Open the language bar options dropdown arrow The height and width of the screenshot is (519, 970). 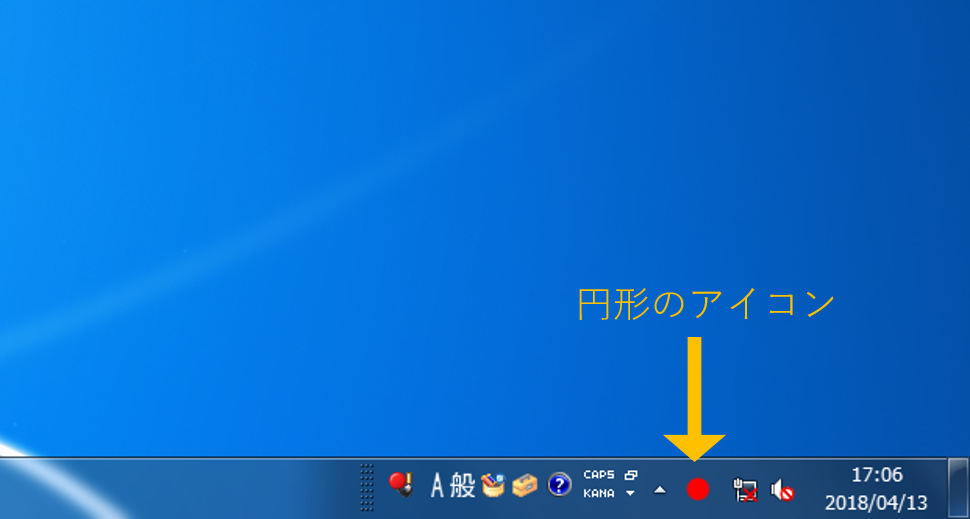pyautogui.click(x=630, y=494)
